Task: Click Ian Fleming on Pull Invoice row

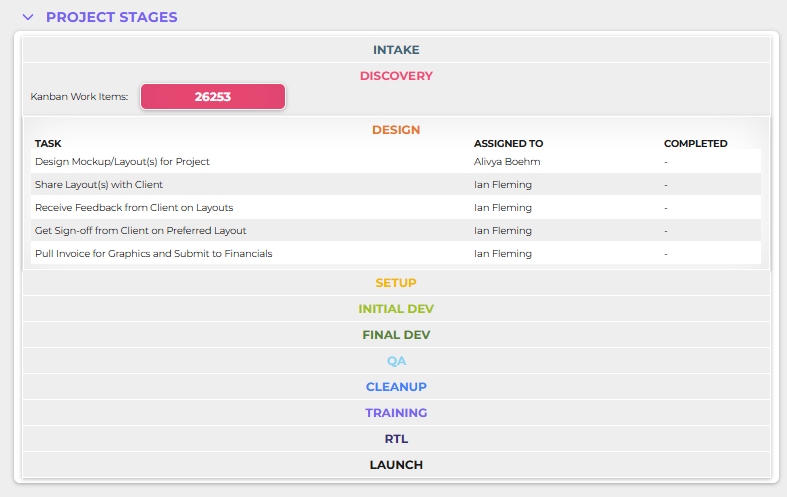Action: tap(502, 254)
